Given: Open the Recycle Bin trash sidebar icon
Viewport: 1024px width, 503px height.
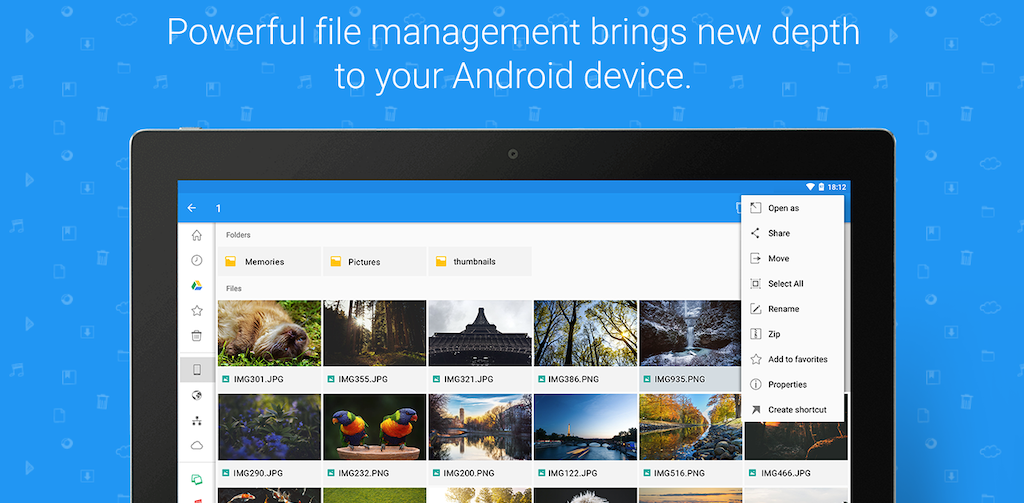Looking at the screenshot, I should [x=197, y=336].
